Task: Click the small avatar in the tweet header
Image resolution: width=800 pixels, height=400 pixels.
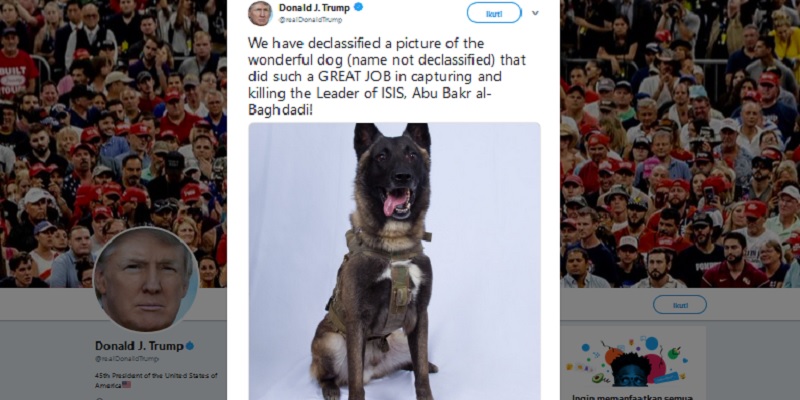Action: 260,13
